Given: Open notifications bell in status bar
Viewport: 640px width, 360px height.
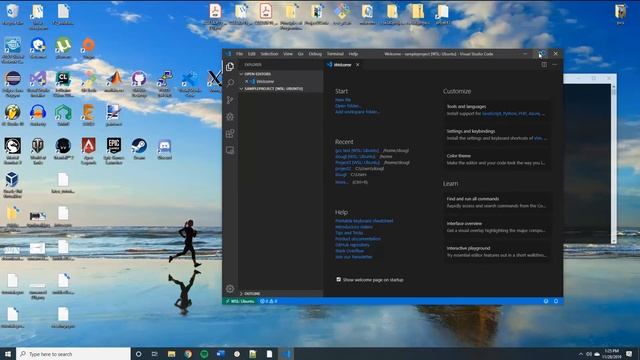Looking at the screenshot, I should (x=556, y=301).
